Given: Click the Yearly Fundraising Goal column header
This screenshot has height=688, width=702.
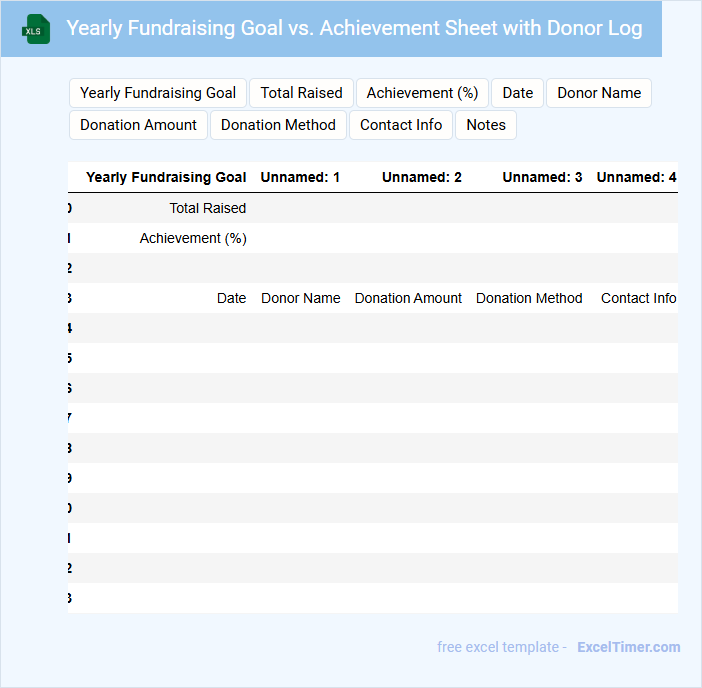Looking at the screenshot, I should [x=166, y=177].
